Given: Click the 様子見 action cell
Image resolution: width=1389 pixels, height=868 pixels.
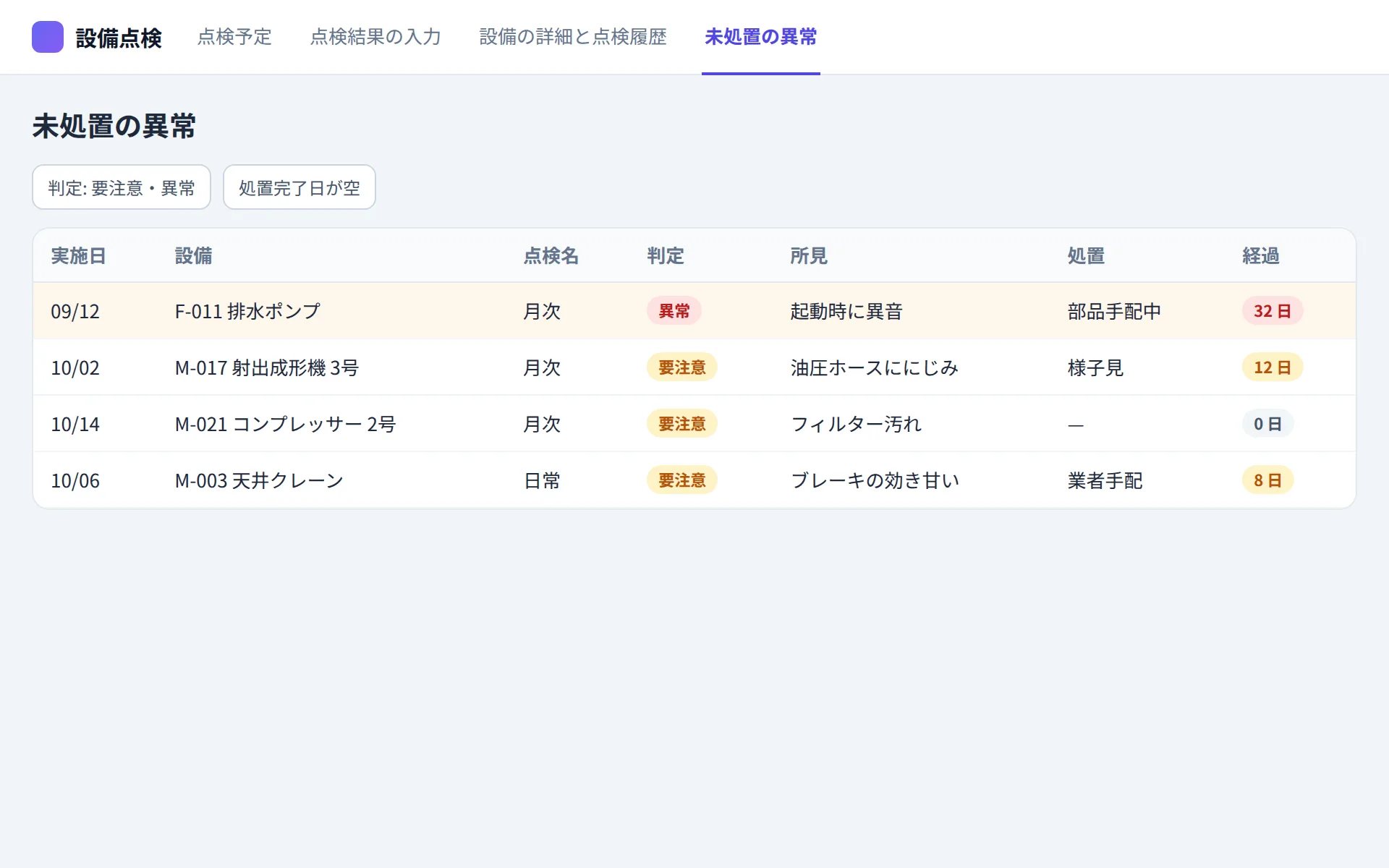Looking at the screenshot, I should click(x=1095, y=367).
